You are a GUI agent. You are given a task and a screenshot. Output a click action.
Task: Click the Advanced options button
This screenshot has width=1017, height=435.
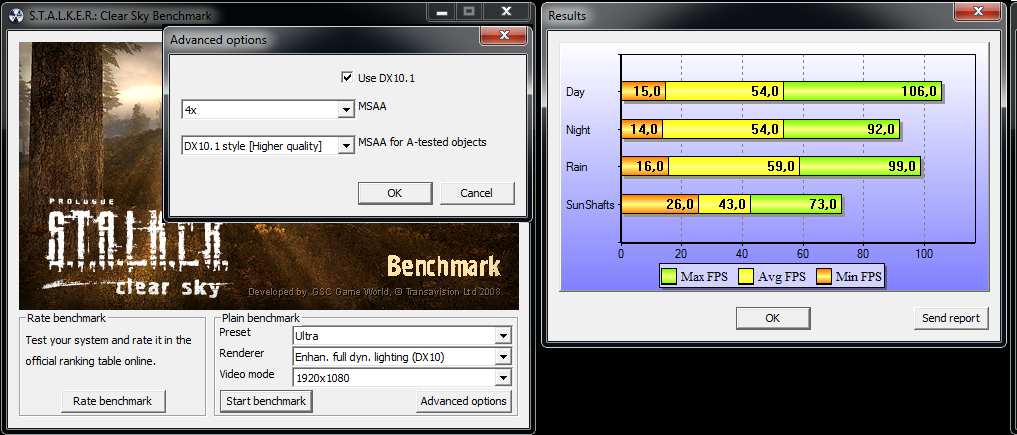pos(463,401)
